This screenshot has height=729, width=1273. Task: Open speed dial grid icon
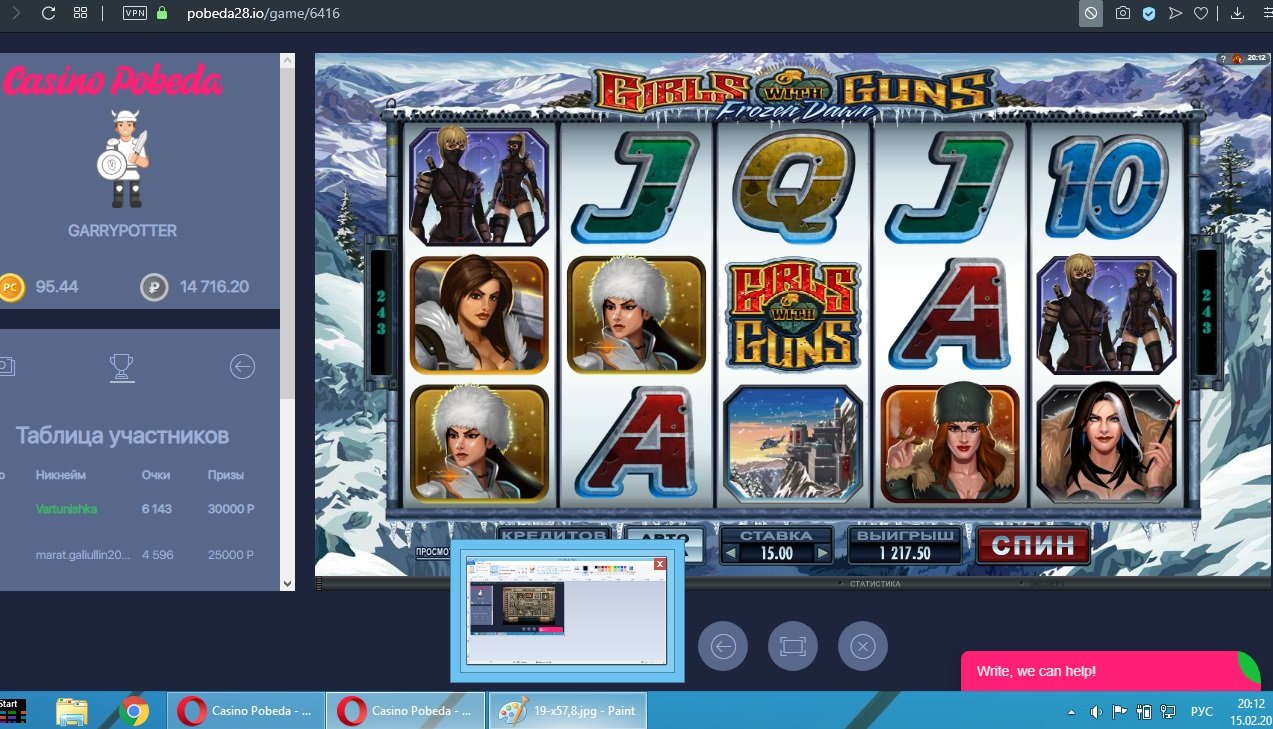[81, 14]
